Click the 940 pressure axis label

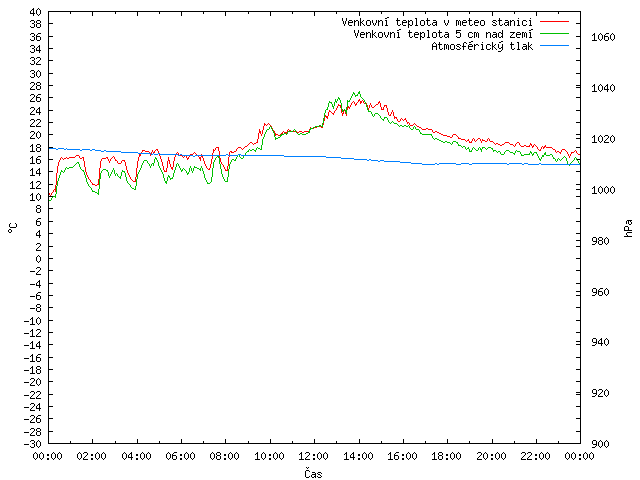click(x=600, y=342)
